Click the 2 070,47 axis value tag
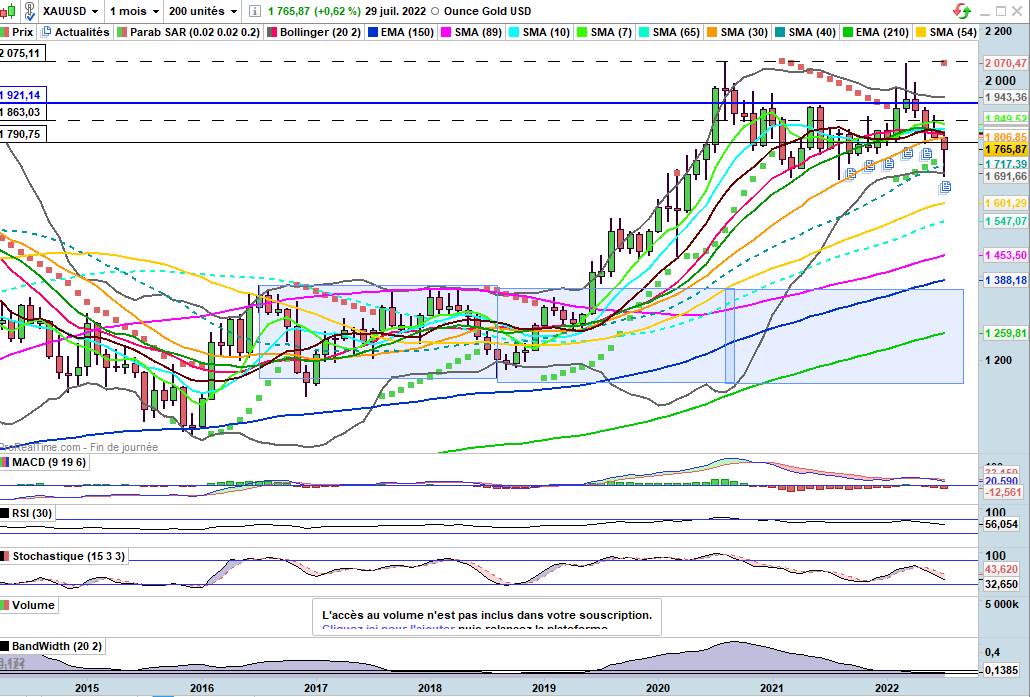The image size is (1030, 697). [1005, 63]
